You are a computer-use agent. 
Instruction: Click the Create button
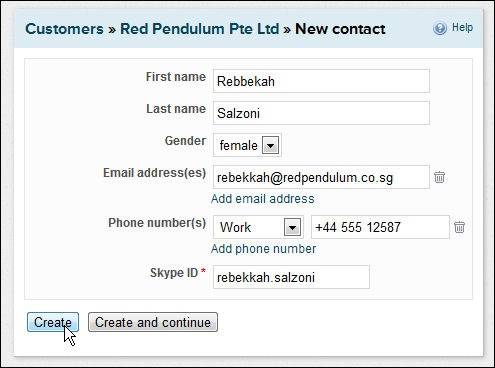tap(53, 322)
